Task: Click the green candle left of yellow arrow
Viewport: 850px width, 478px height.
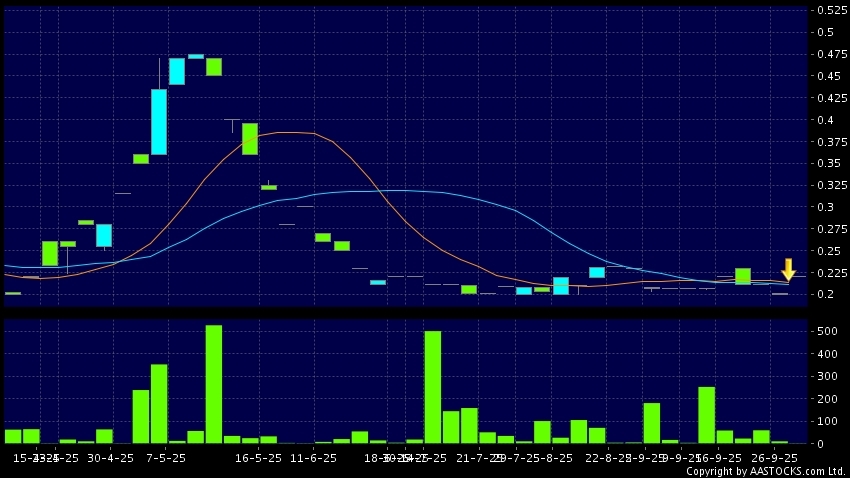Action: 743,276
